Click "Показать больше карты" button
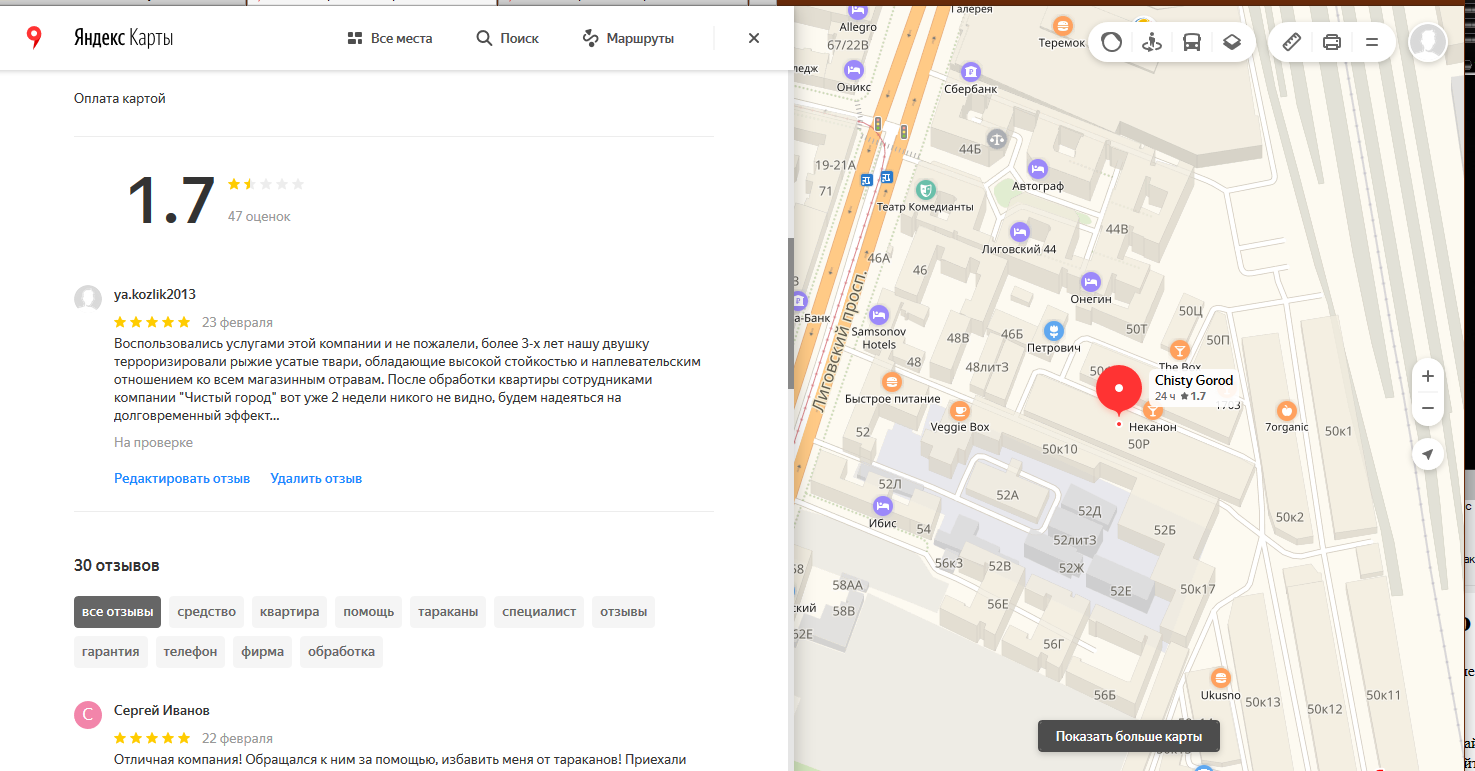This screenshot has height=771, width=1475. coord(1128,737)
